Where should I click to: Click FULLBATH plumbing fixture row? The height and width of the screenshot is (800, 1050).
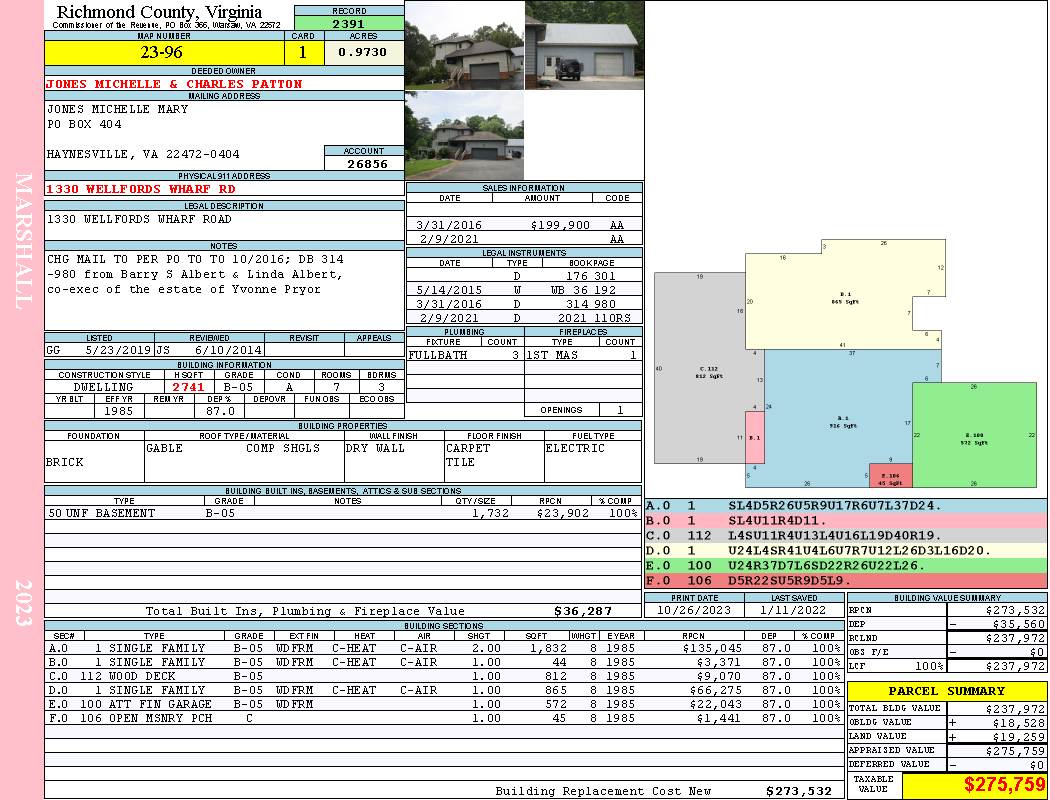tap(464, 355)
